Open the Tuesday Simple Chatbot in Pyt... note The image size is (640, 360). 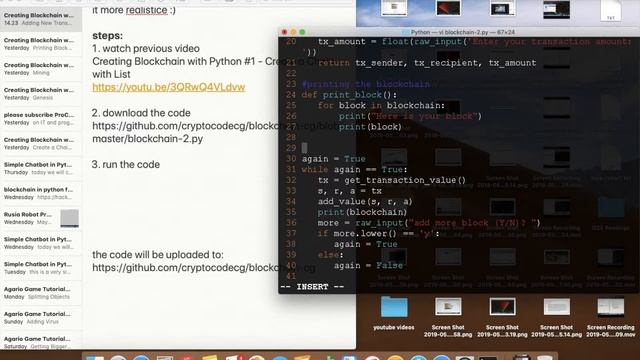click(x=41, y=268)
